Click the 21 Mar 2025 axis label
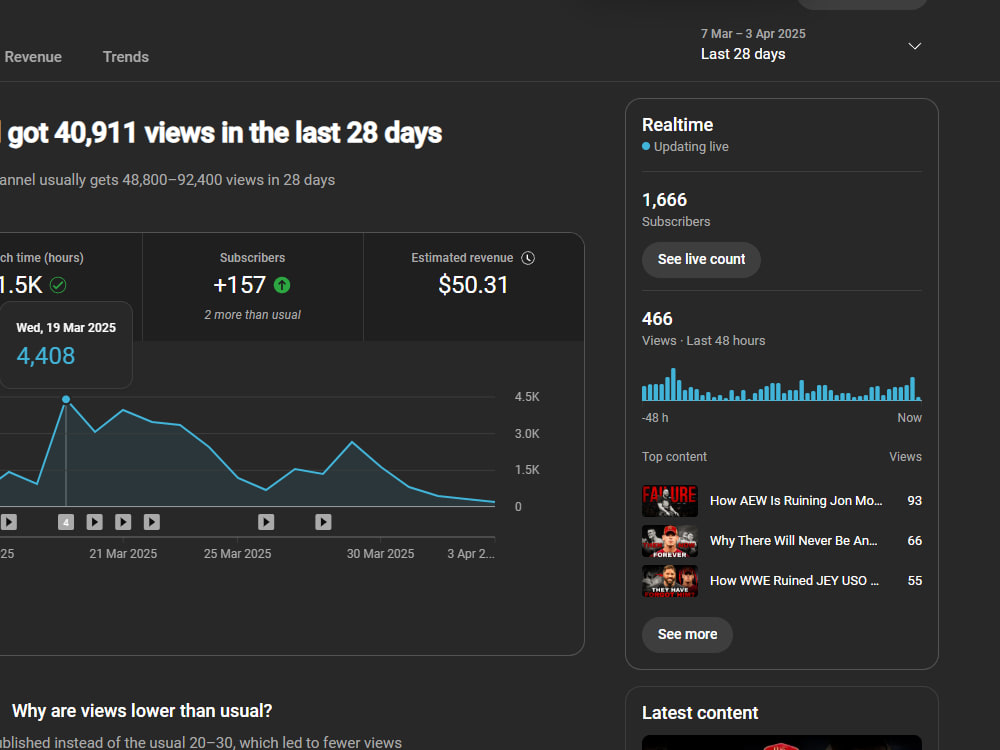The image size is (1000, 750). click(123, 554)
